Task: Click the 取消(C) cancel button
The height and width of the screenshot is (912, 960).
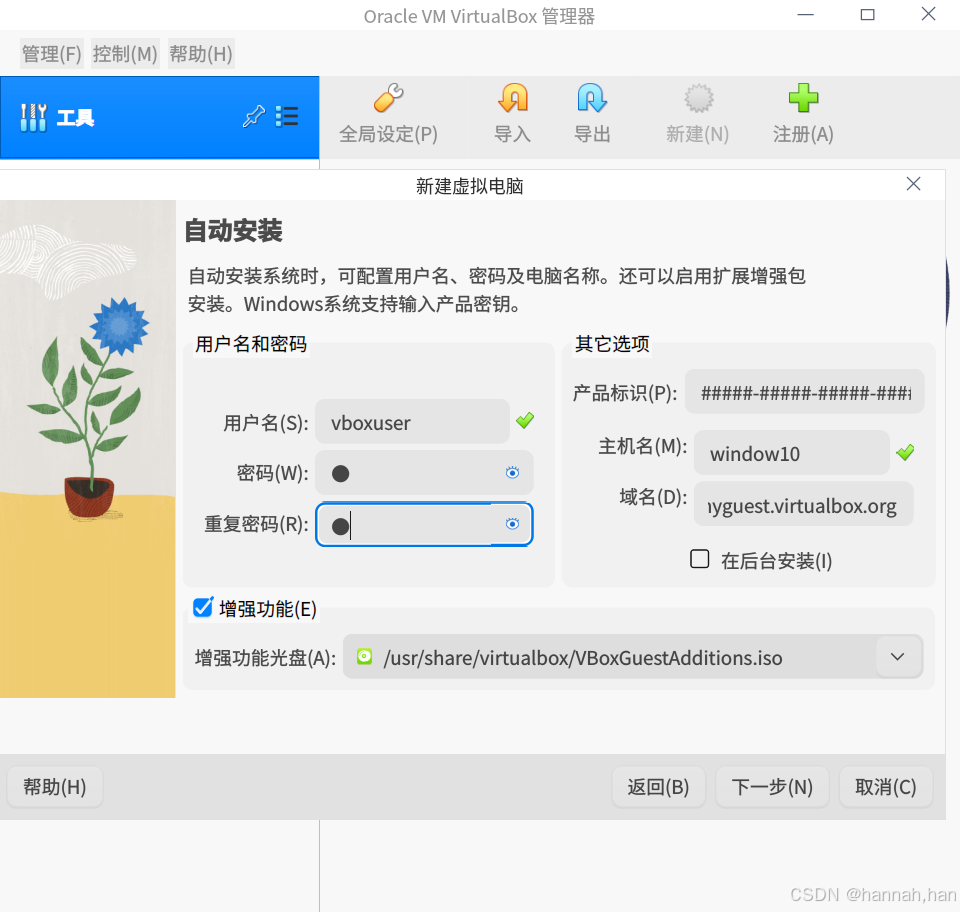Action: coord(885,787)
